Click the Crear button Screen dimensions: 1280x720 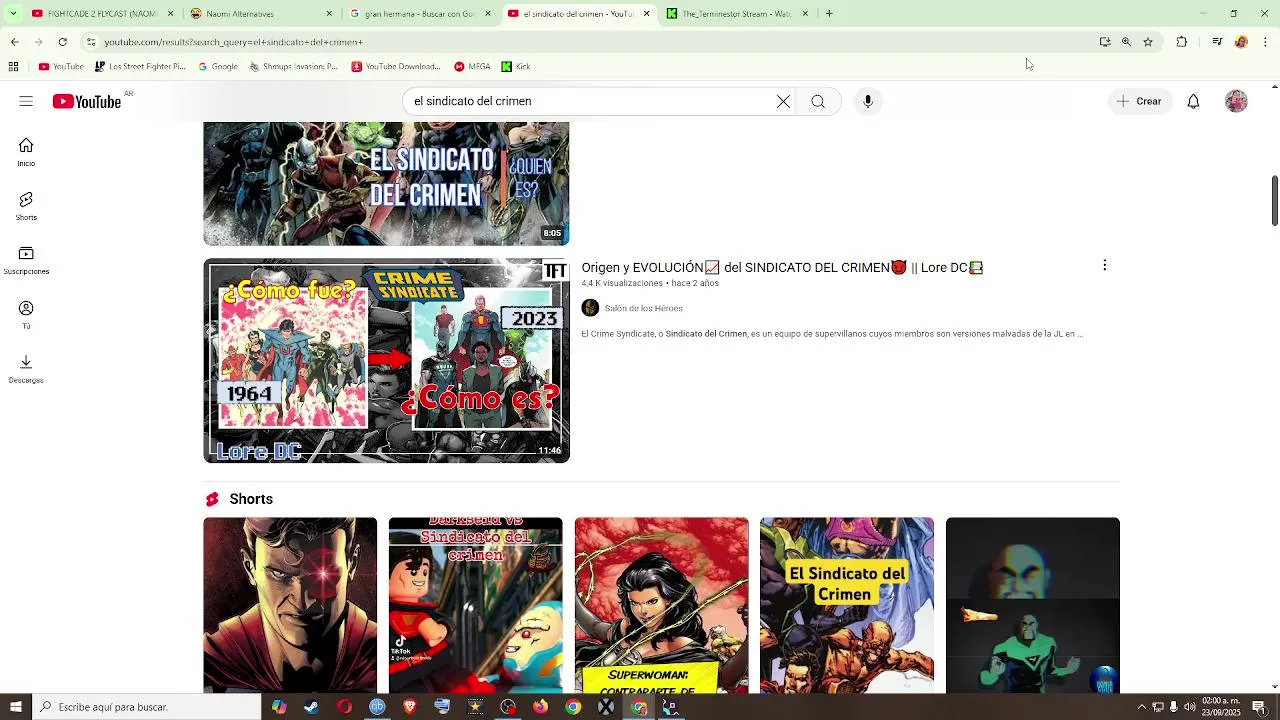click(1140, 101)
